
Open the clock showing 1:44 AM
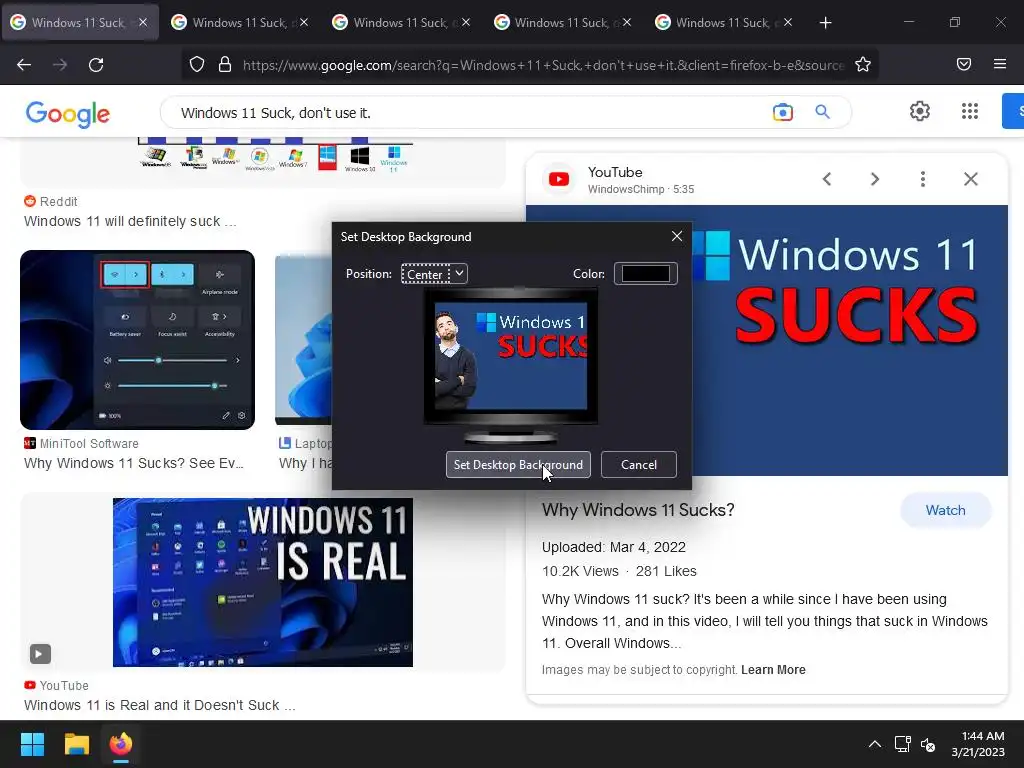pos(978,744)
